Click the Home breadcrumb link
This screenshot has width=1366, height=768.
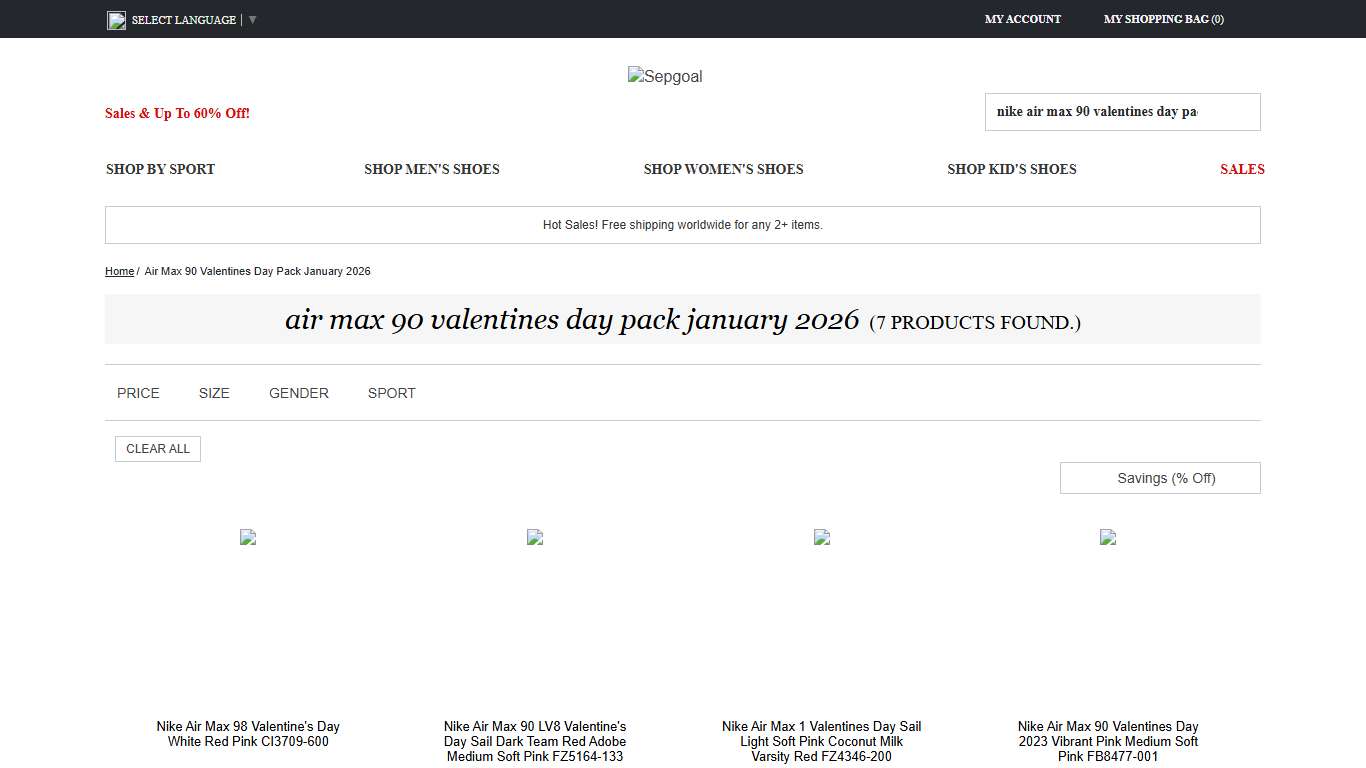point(119,272)
